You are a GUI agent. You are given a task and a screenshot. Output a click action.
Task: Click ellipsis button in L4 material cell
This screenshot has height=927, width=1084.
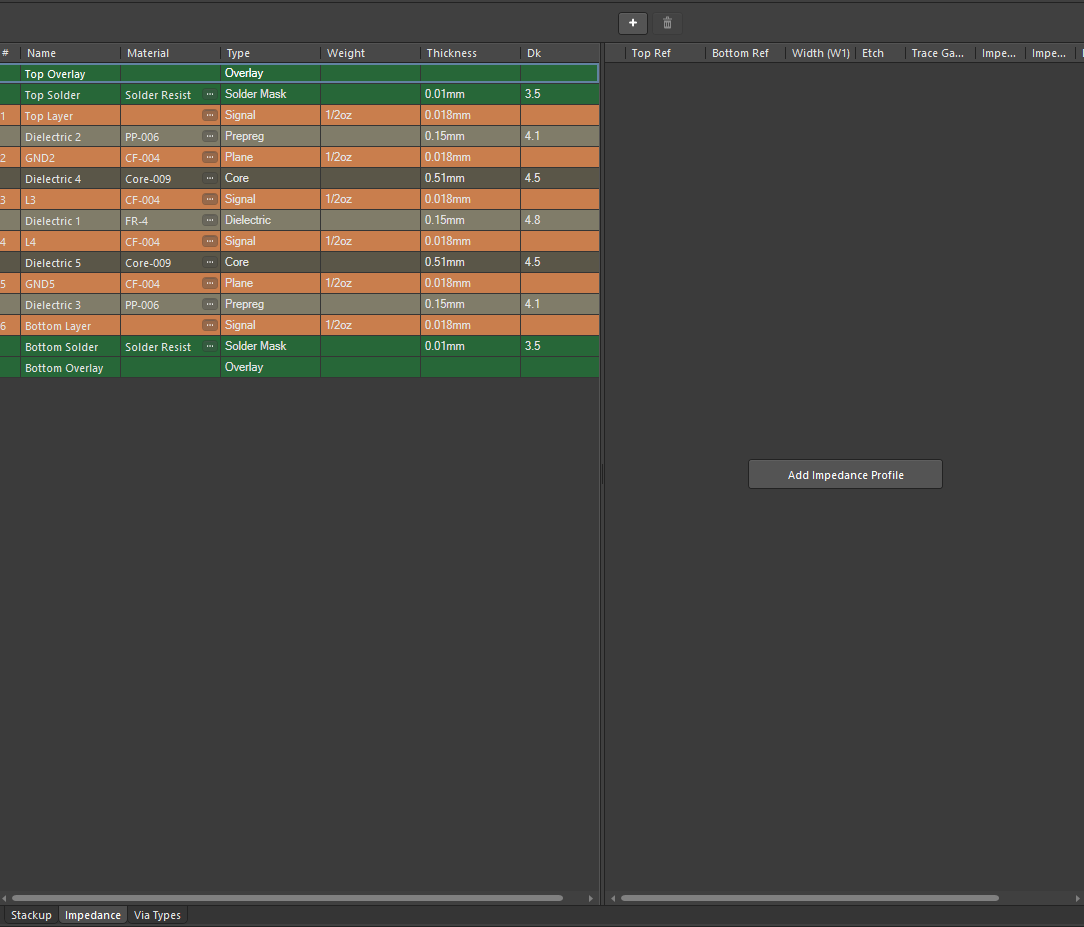coord(210,241)
